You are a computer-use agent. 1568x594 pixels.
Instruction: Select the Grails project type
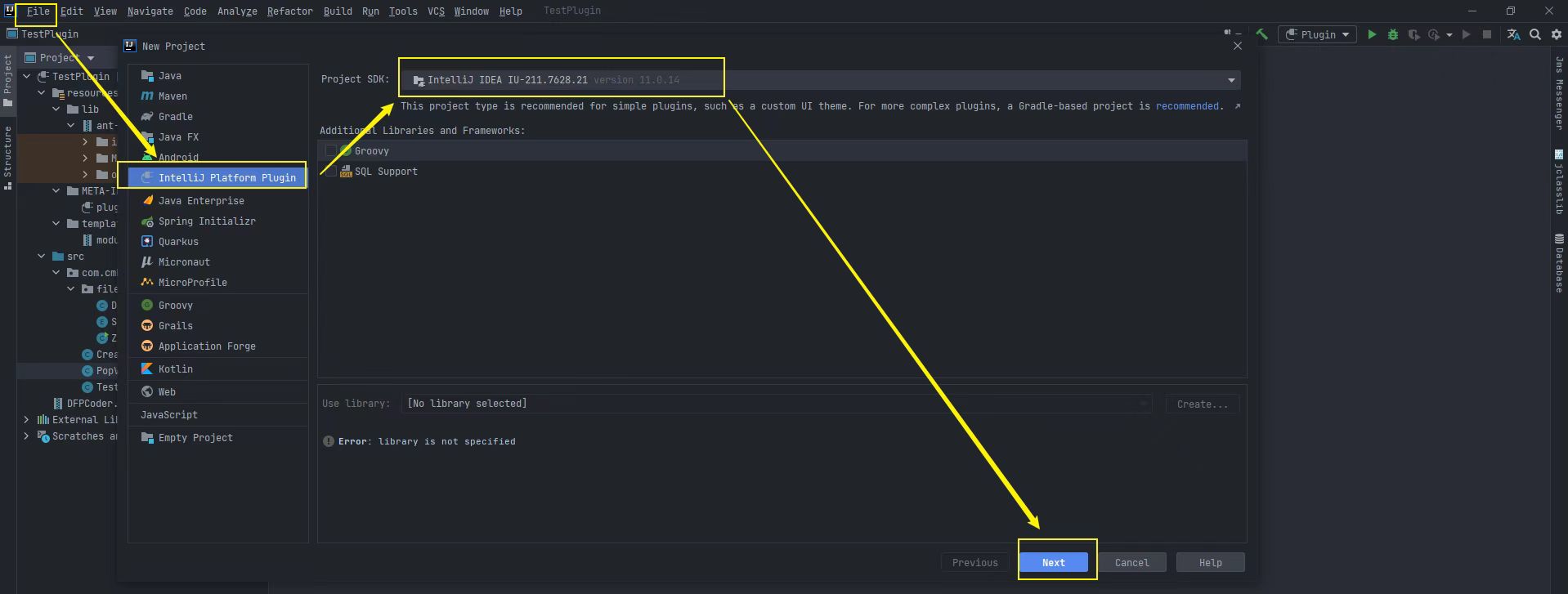(217, 325)
